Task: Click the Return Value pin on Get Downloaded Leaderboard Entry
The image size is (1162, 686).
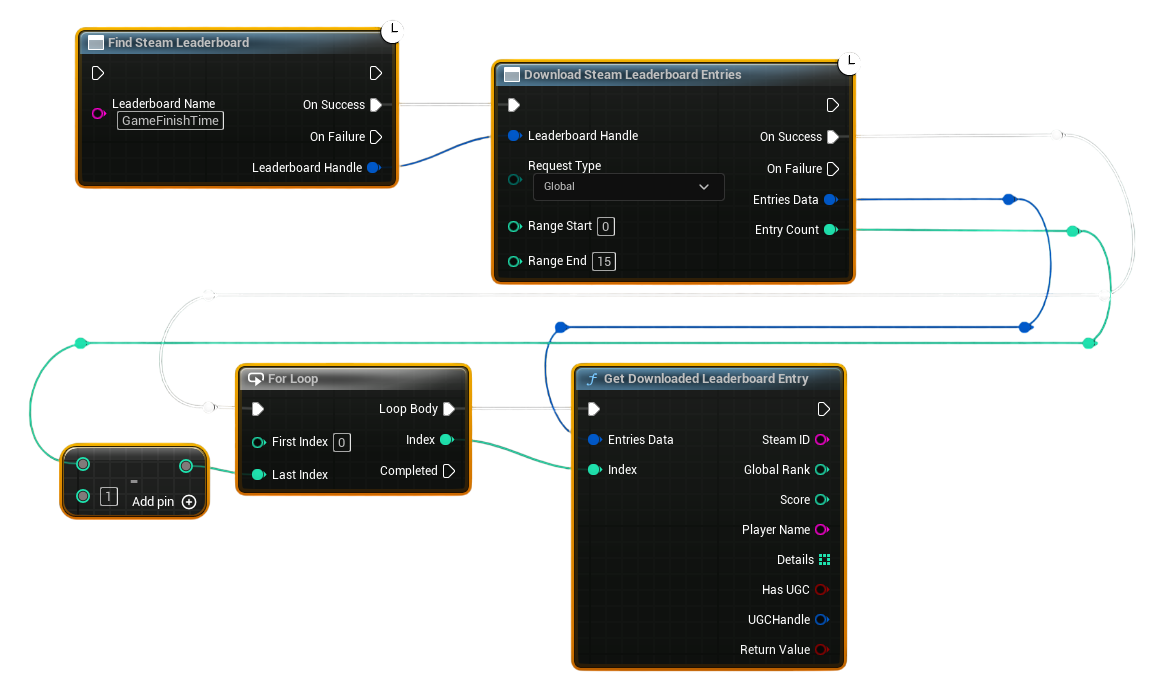Action: pos(822,649)
